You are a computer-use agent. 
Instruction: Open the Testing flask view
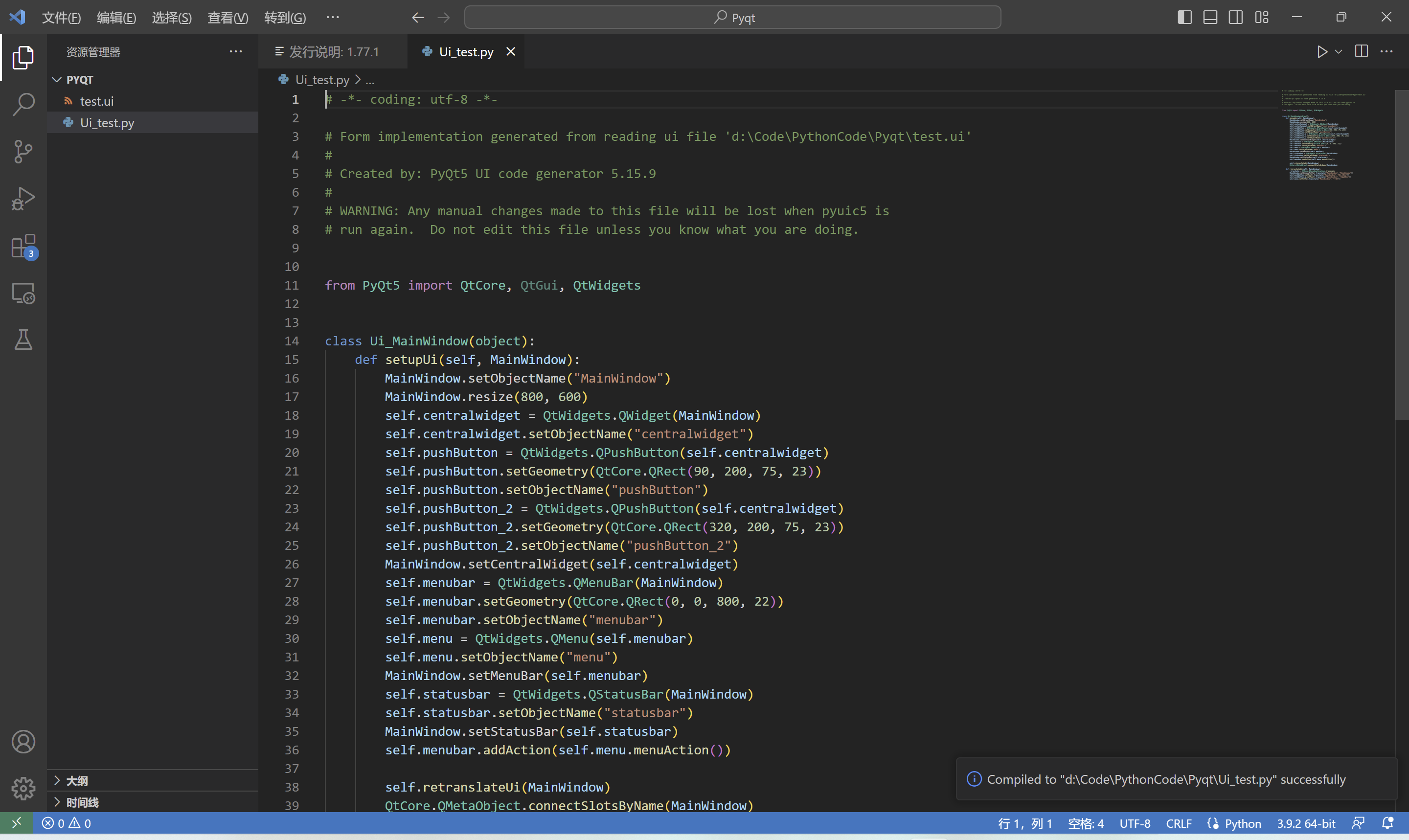pyautogui.click(x=23, y=340)
